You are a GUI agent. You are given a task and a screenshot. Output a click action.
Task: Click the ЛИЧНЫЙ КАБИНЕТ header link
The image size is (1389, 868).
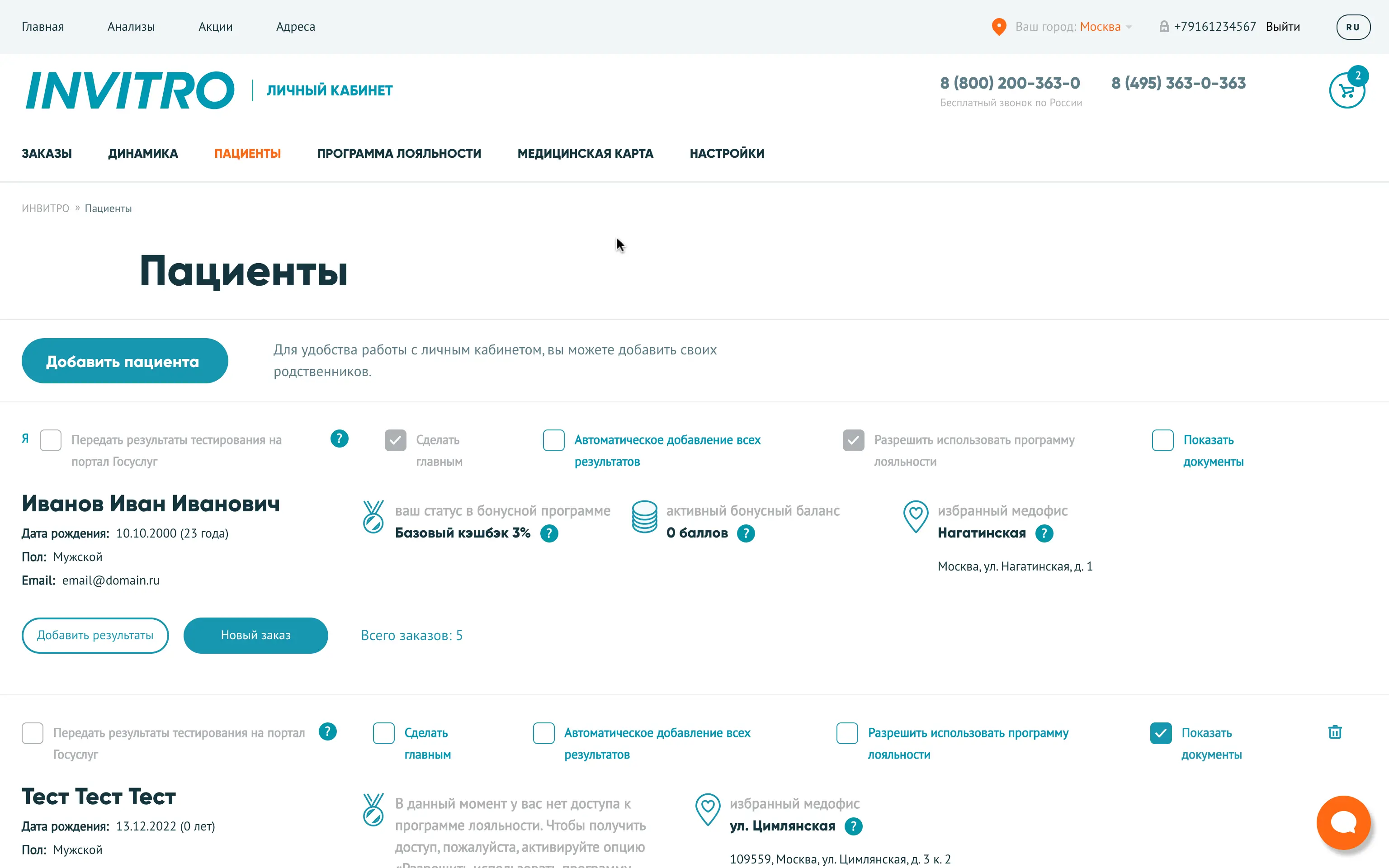pyautogui.click(x=330, y=90)
